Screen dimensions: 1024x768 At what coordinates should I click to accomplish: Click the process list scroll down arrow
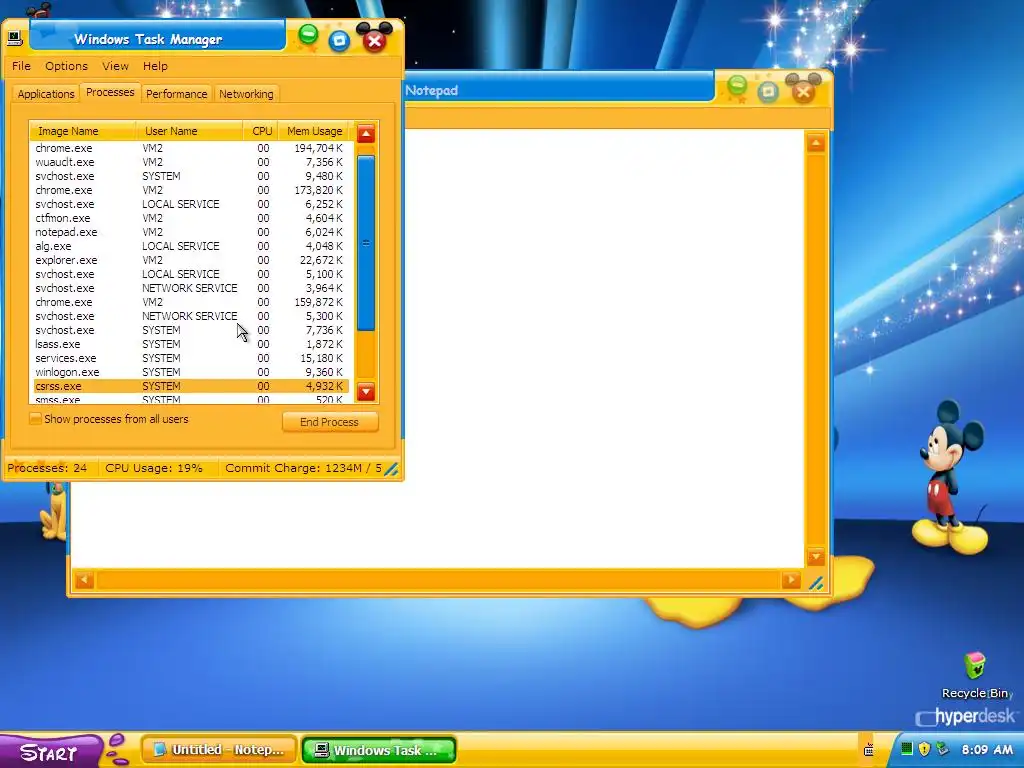(366, 392)
